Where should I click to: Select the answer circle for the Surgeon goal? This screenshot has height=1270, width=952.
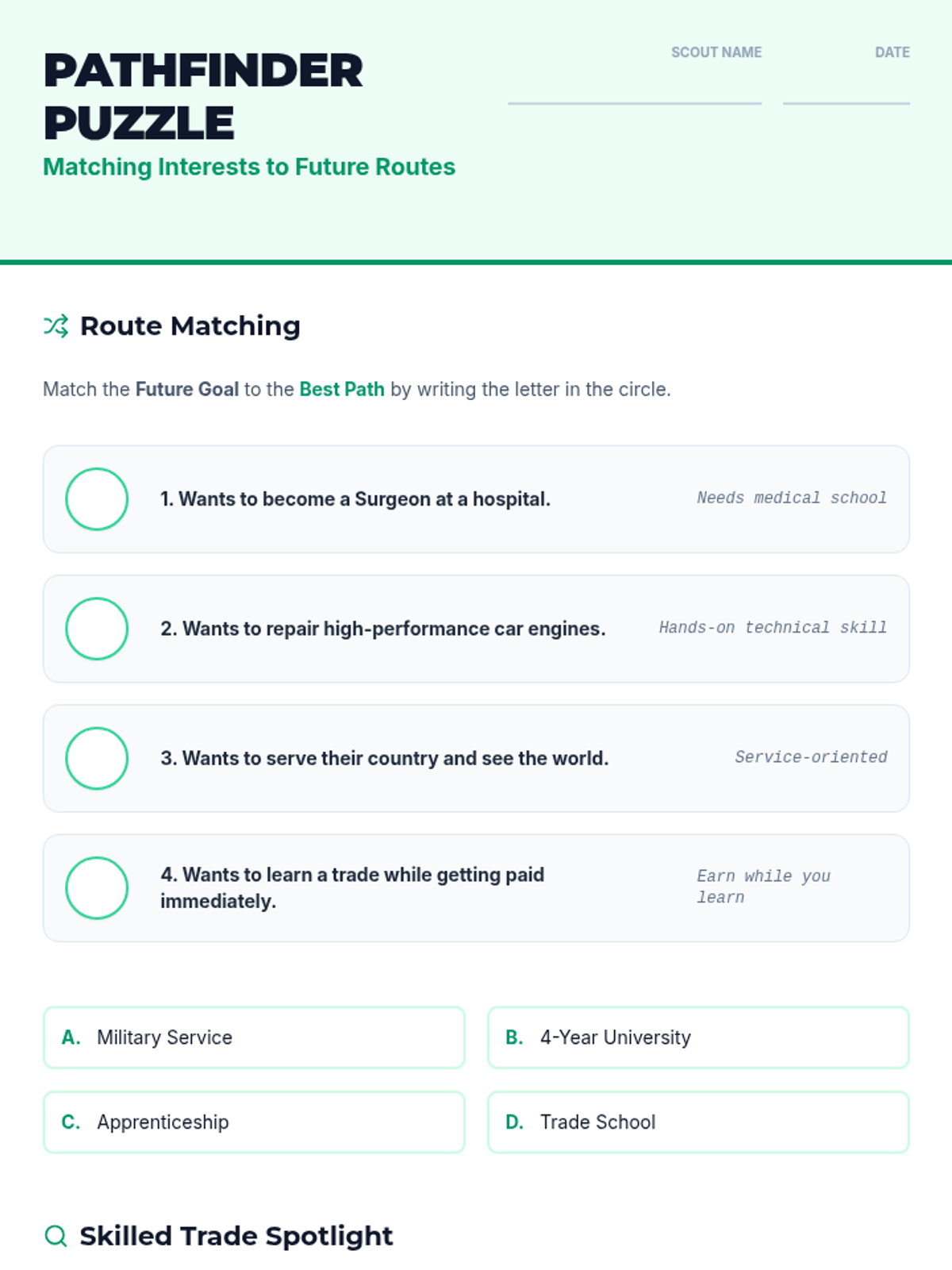[x=97, y=499]
